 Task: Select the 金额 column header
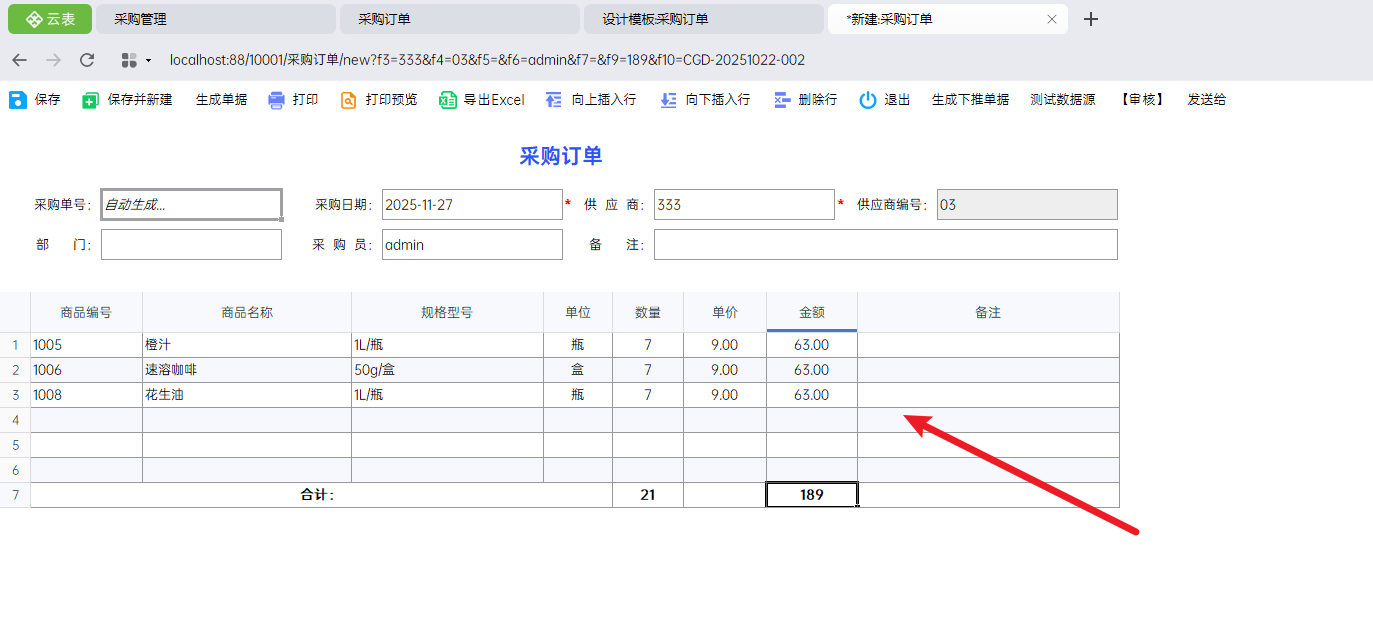click(x=811, y=312)
